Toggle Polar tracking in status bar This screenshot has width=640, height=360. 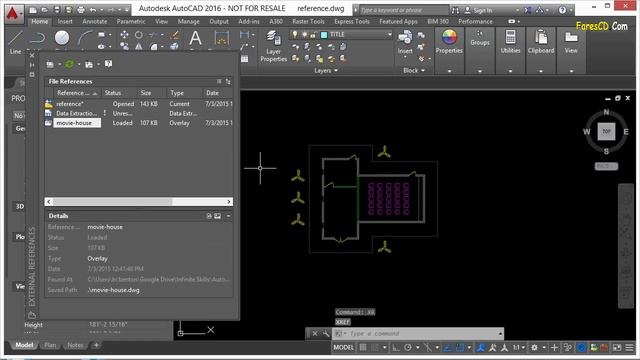(x=408, y=347)
